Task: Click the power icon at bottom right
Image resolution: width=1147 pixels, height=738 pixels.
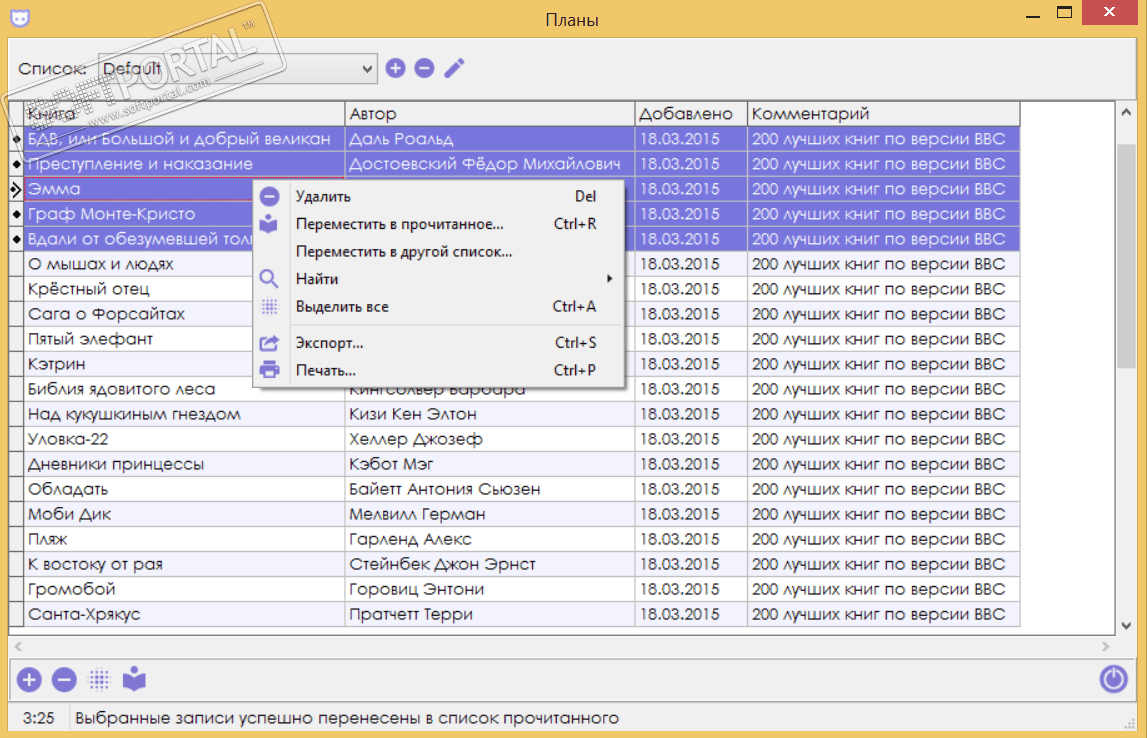Action: coord(1113,679)
